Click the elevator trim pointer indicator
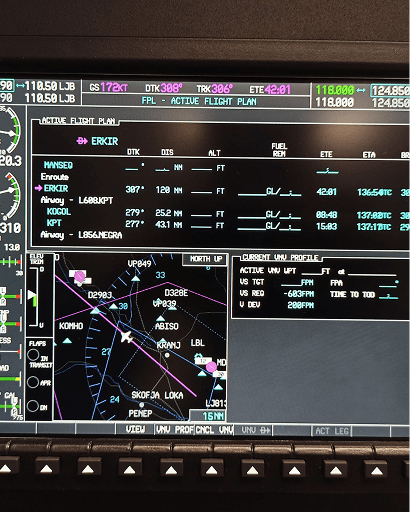This screenshot has width=410, height=512. tap(32, 295)
